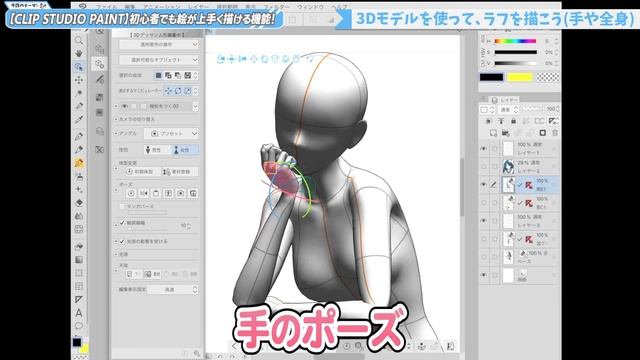Hide レイヤー1 with its eye icon
This screenshot has height=360, width=640.
click(x=484, y=149)
